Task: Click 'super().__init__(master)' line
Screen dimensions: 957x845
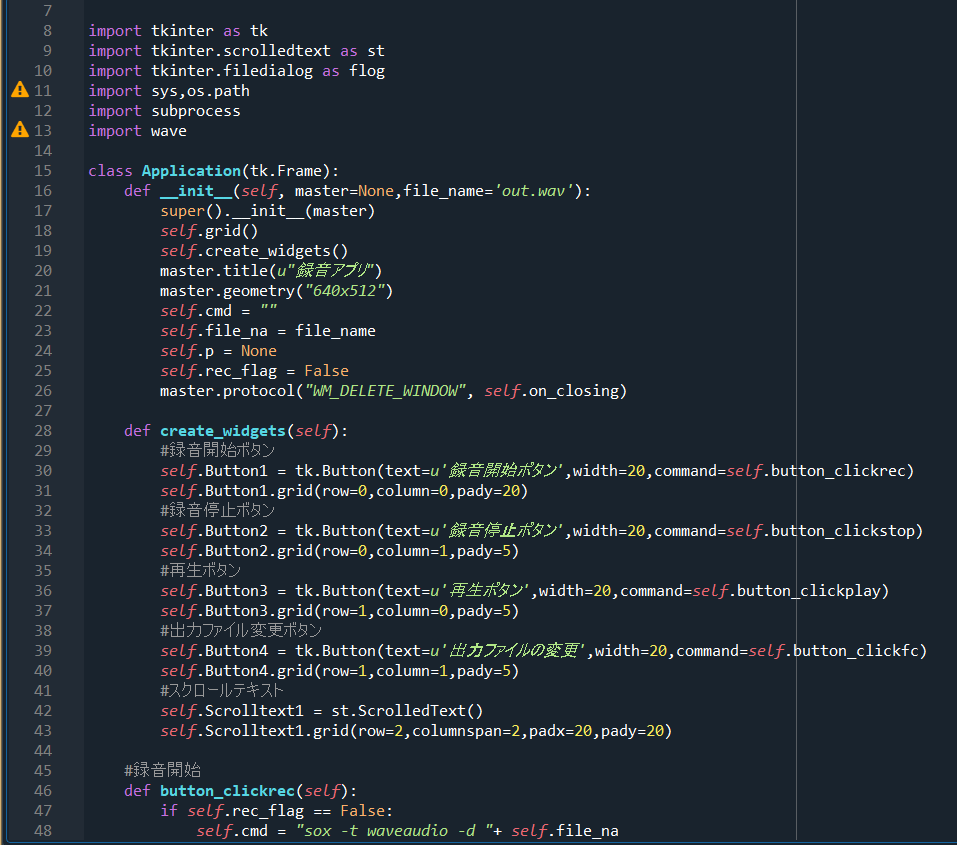Action: pos(267,211)
